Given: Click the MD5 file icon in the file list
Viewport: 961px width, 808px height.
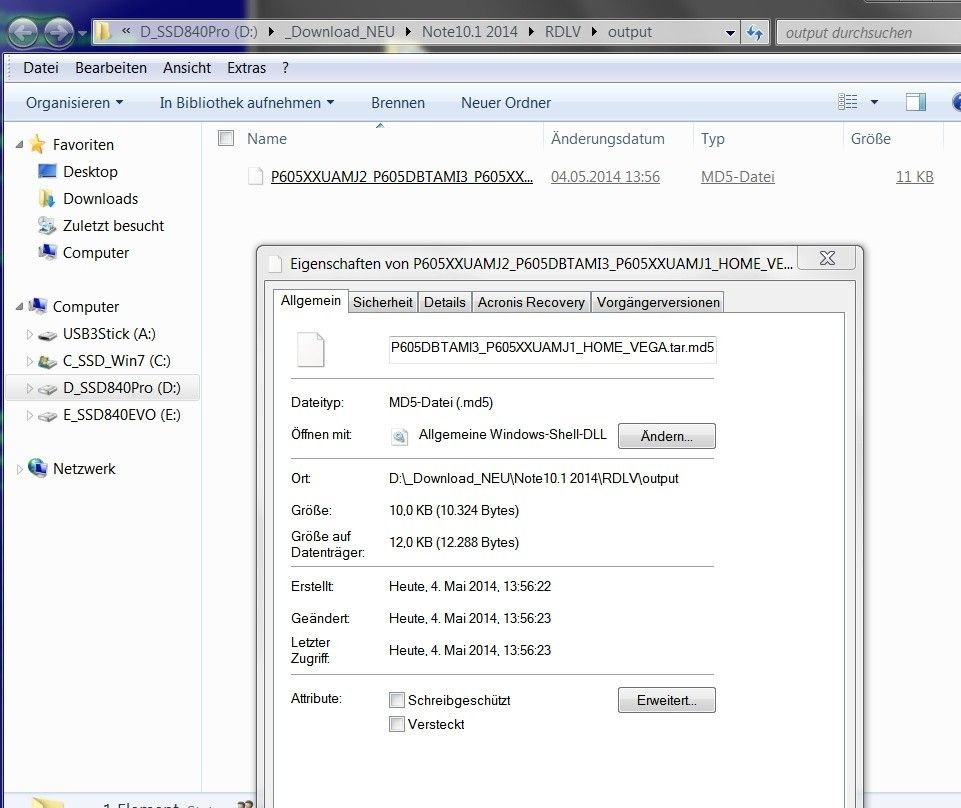Looking at the screenshot, I should point(256,177).
